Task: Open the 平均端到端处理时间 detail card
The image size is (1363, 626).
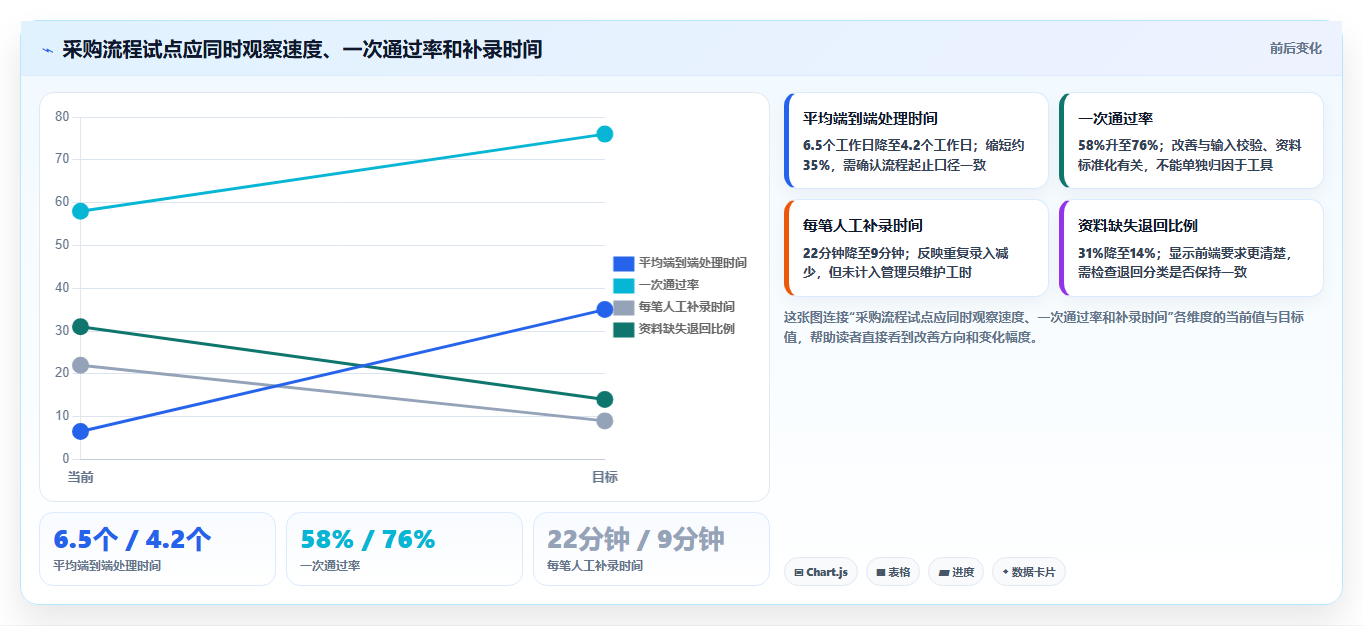Action: [x=916, y=140]
